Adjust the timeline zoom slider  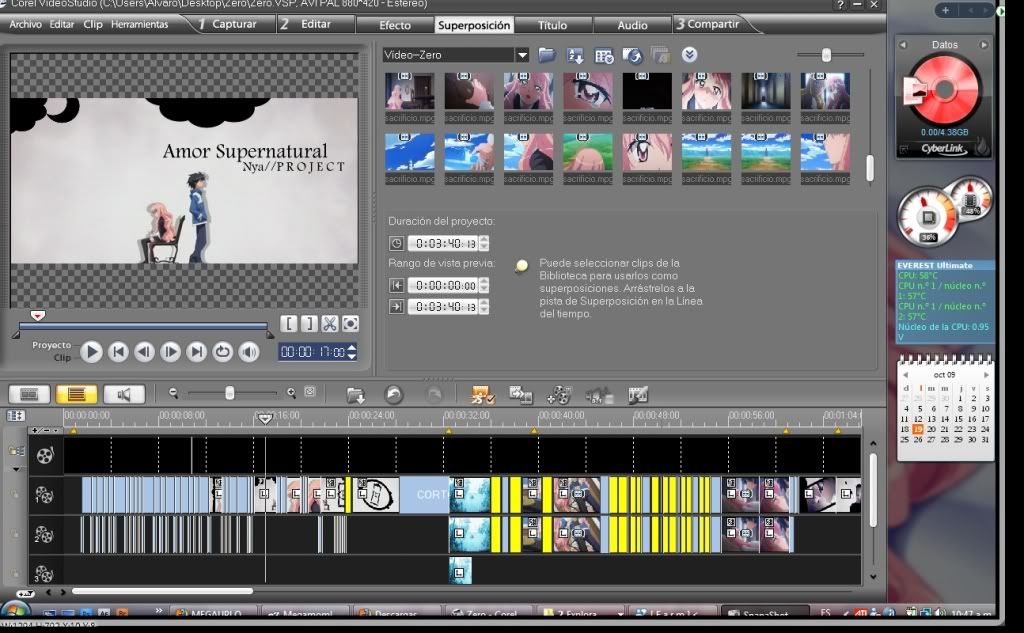[x=229, y=393]
